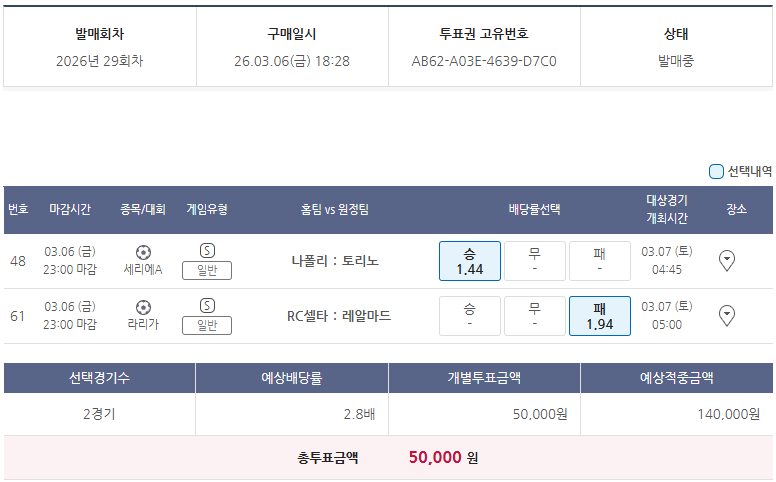
Task: Select 무 draw option for 나폴리 vs 토리노
Action: click(535, 261)
